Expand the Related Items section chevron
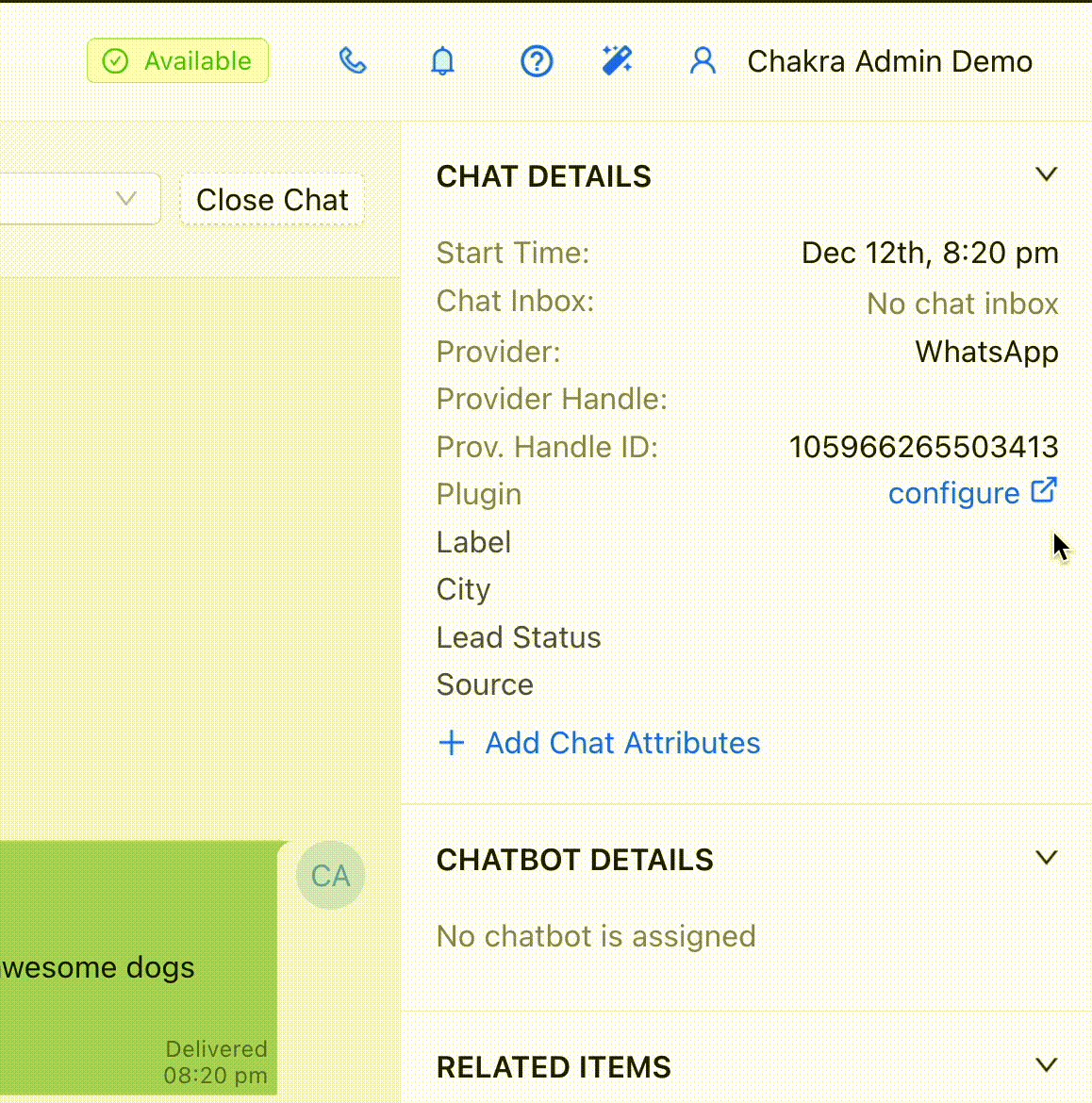The width and height of the screenshot is (1092, 1103). click(x=1046, y=1065)
